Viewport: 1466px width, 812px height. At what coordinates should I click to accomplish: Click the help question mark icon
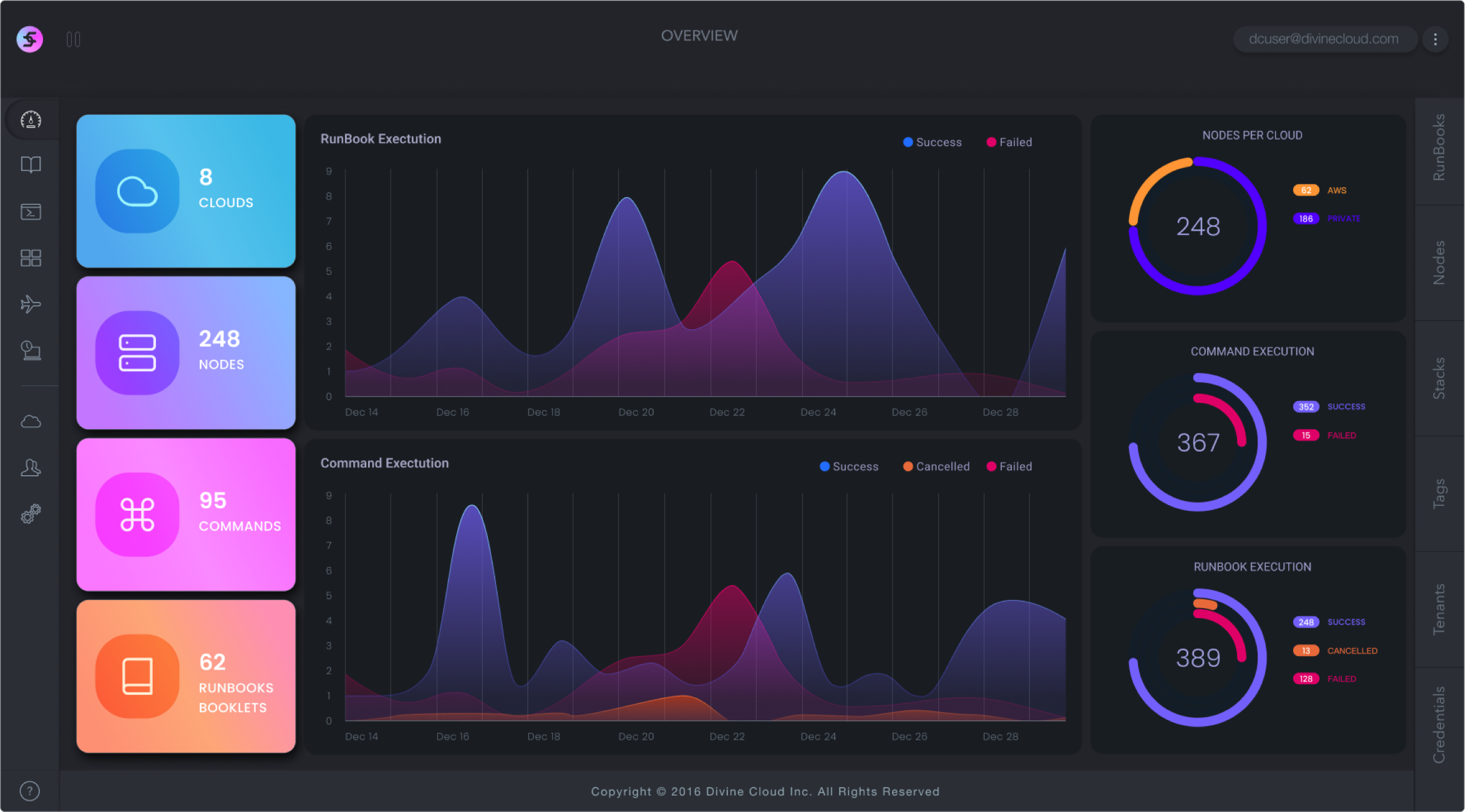tap(29, 791)
